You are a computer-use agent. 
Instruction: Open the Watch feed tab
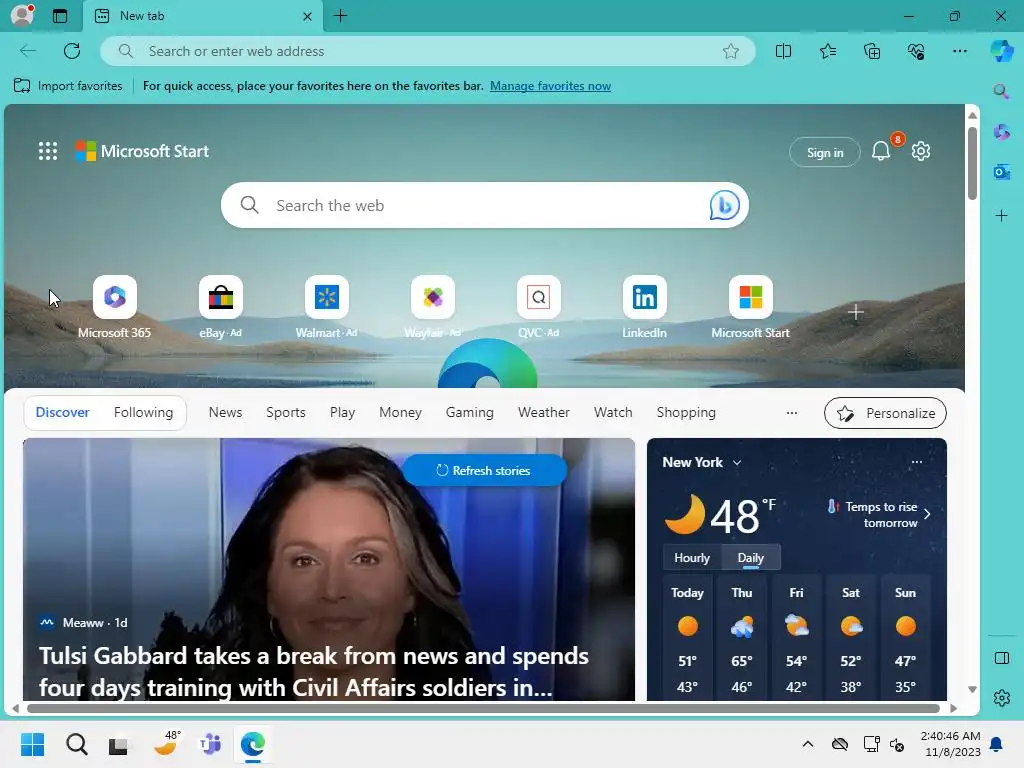pos(613,412)
